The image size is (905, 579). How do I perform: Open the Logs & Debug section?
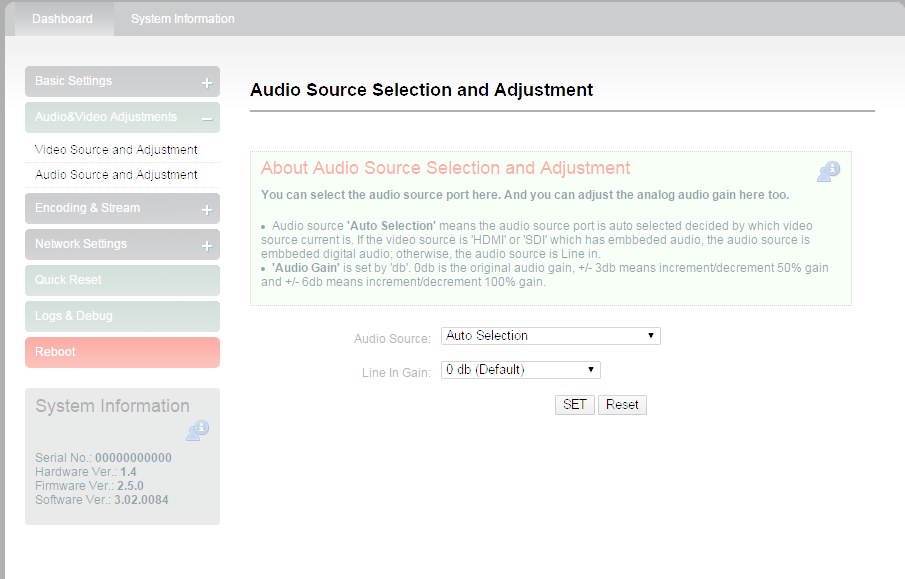coord(122,316)
